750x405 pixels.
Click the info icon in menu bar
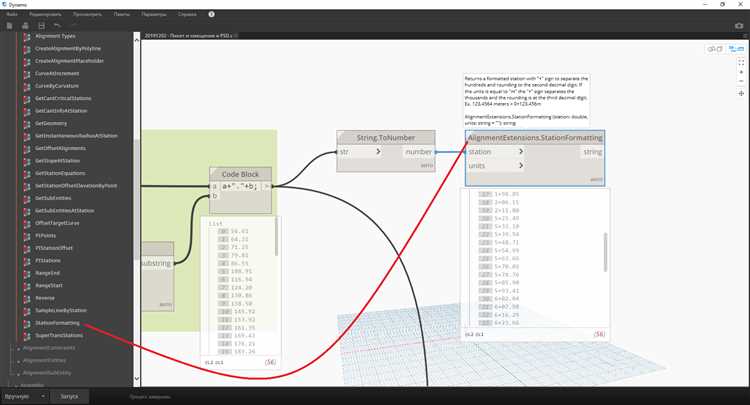pos(211,15)
